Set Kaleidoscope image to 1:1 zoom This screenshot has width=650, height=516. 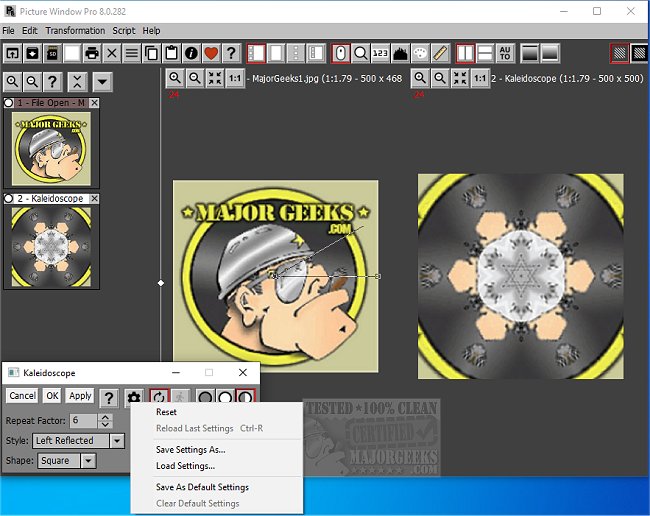pyautogui.click(x=480, y=78)
